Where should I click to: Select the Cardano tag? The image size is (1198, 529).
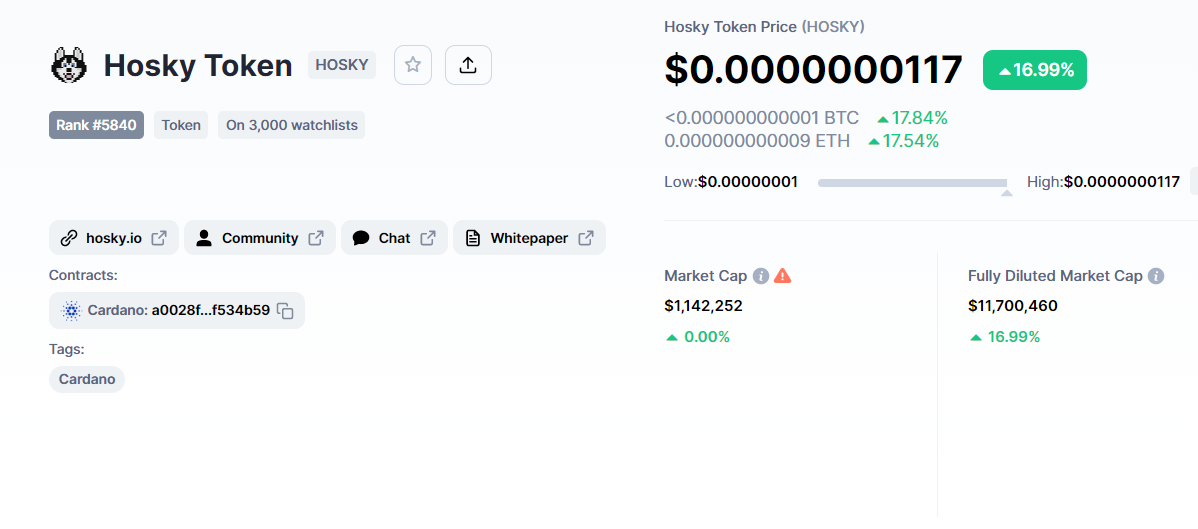(87, 379)
